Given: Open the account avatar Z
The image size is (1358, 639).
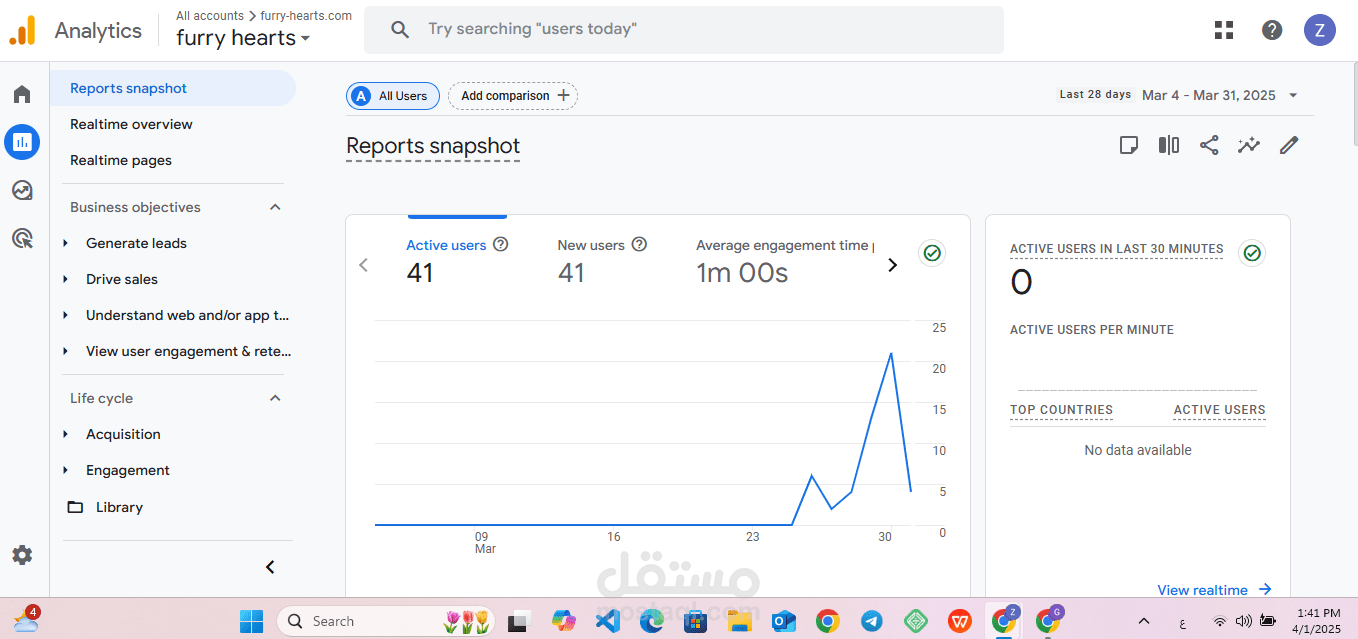Looking at the screenshot, I should 1320,30.
